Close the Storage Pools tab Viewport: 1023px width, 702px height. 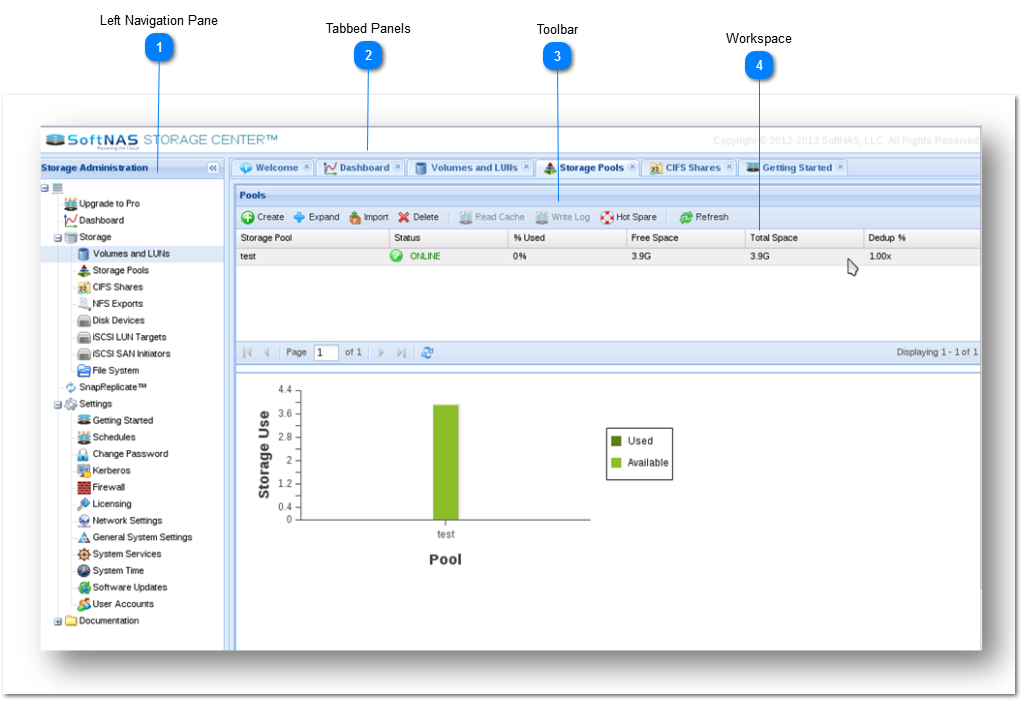coord(632,167)
